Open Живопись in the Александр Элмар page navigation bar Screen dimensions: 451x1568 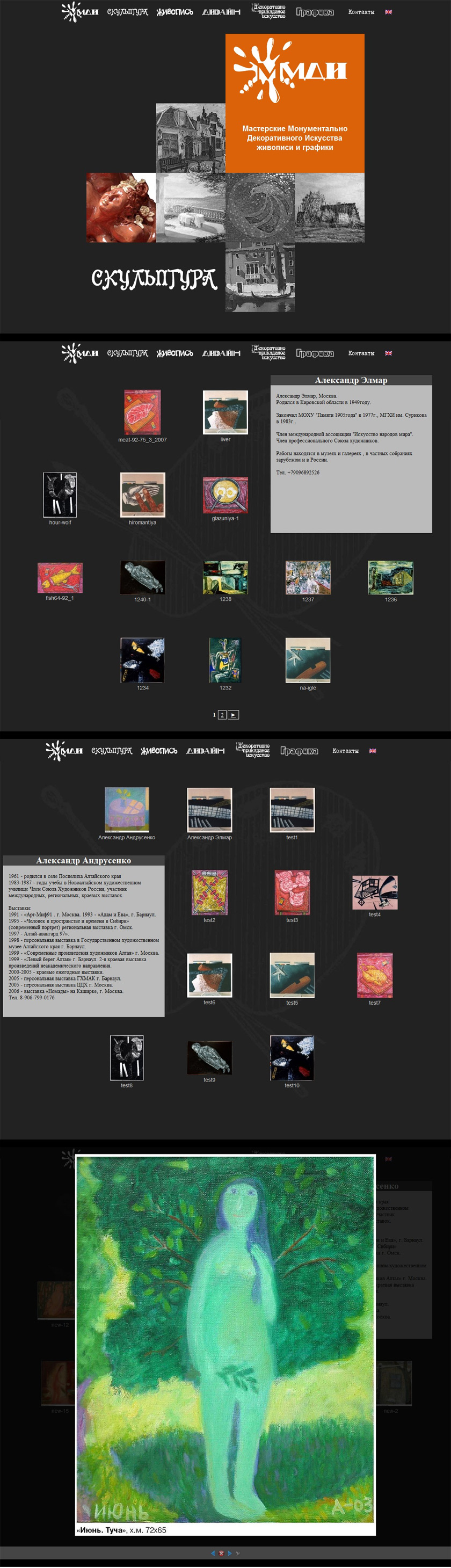click(x=174, y=353)
